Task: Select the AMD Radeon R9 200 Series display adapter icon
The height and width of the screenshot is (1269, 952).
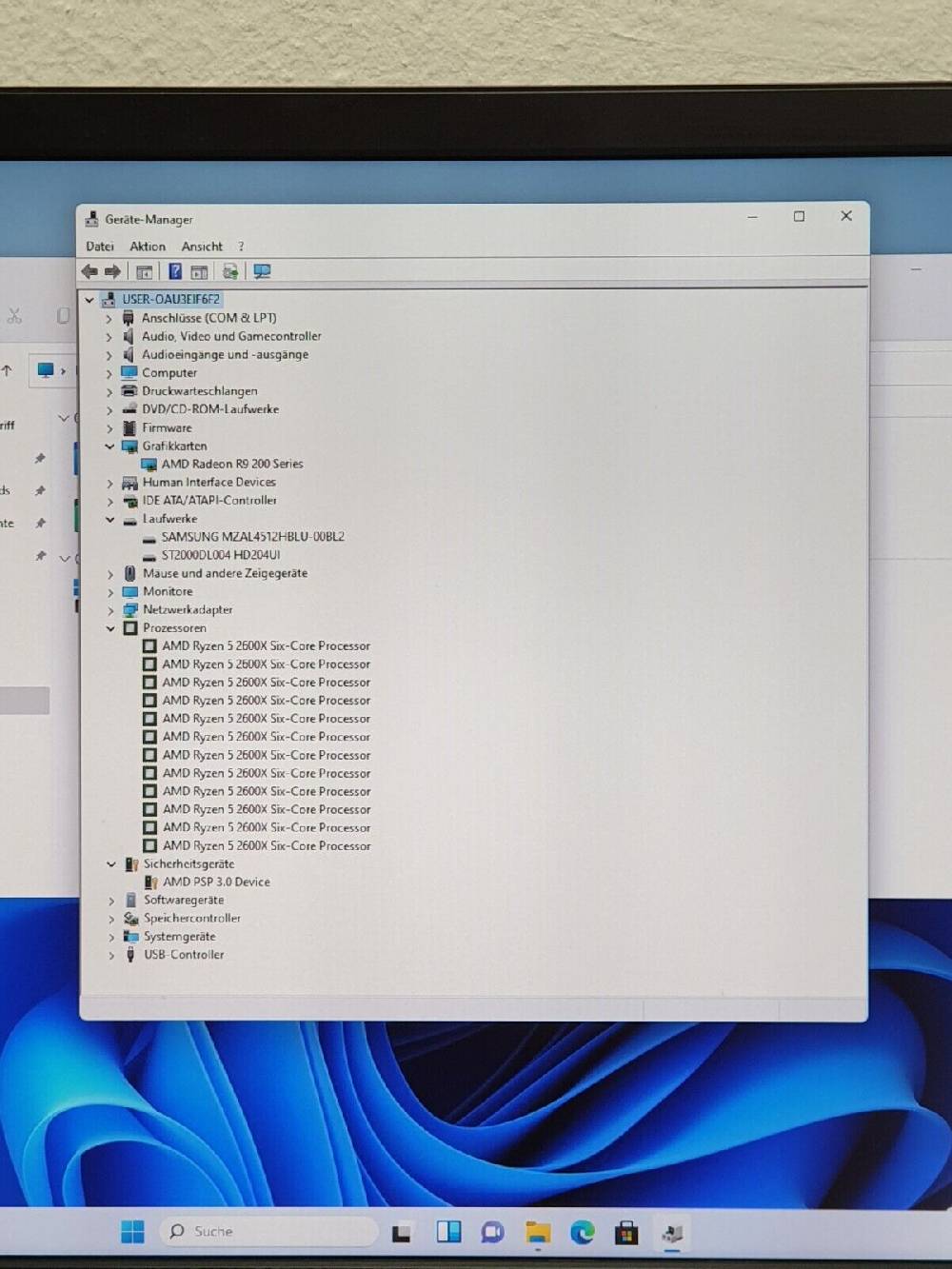Action: [x=149, y=464]
